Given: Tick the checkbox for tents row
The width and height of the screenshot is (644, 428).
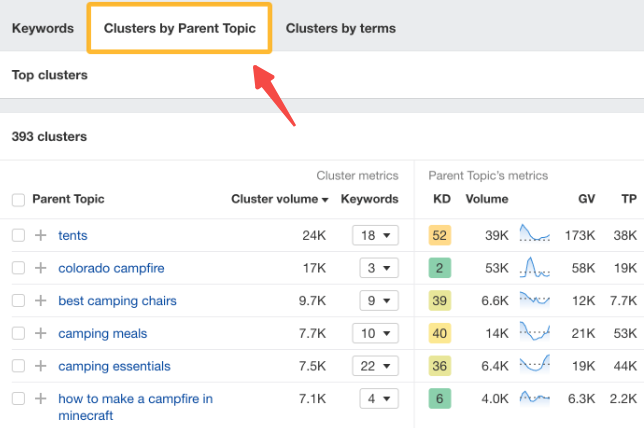Looking at the screenshot, I should 18,236.
